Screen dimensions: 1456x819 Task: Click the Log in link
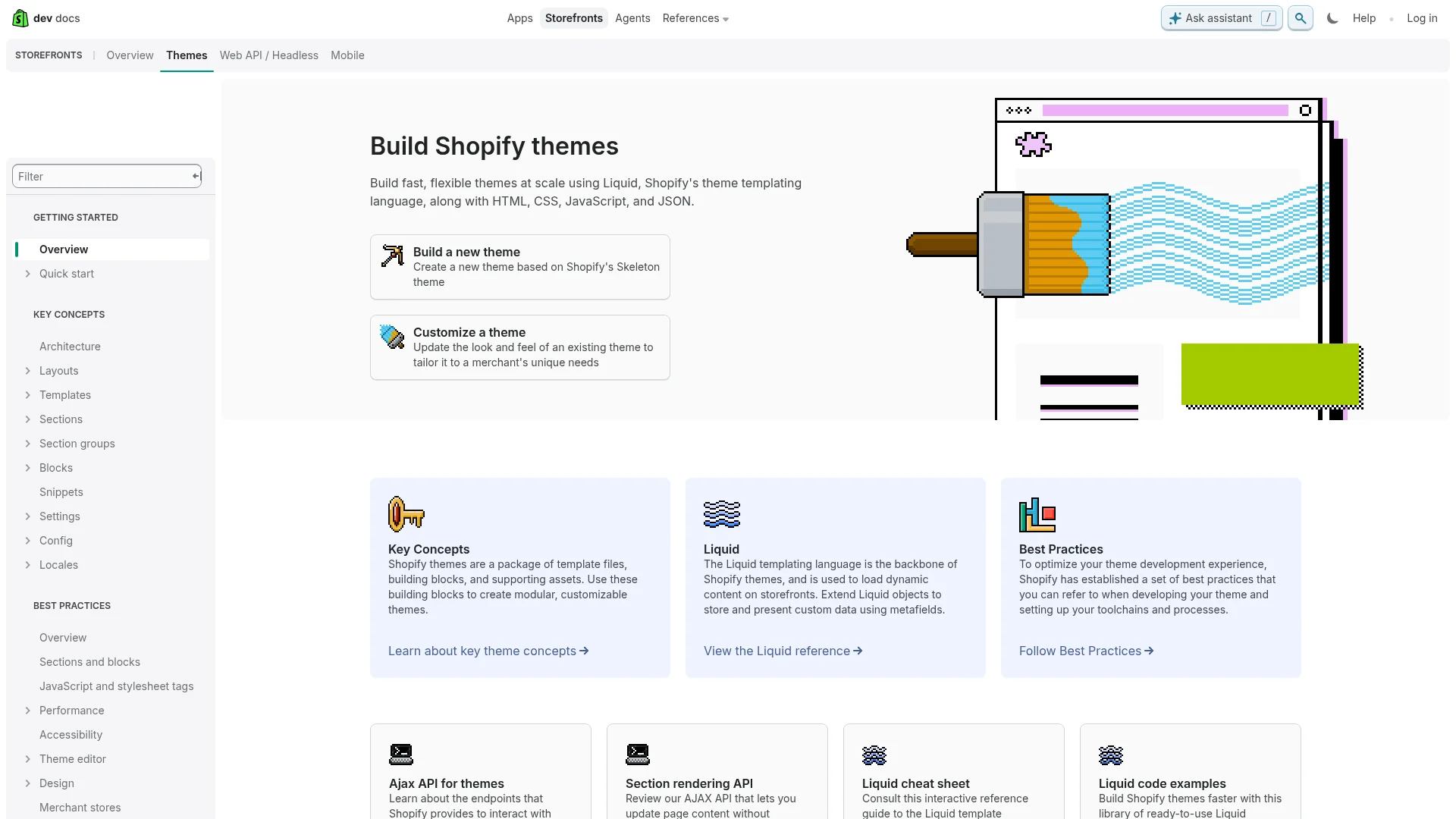click(x=1422, y=18)
